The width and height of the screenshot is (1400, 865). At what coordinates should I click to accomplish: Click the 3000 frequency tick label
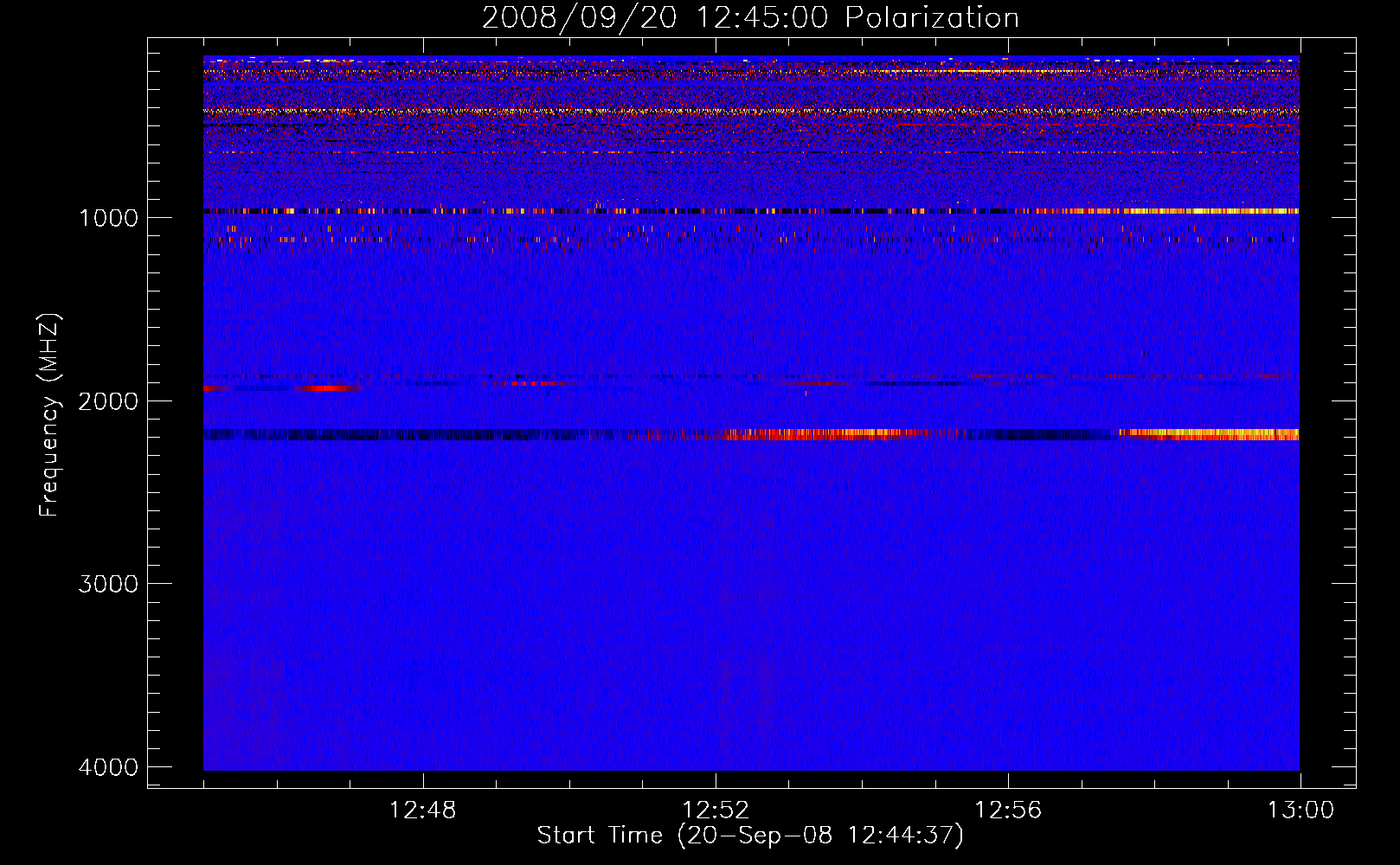[108, 584]
